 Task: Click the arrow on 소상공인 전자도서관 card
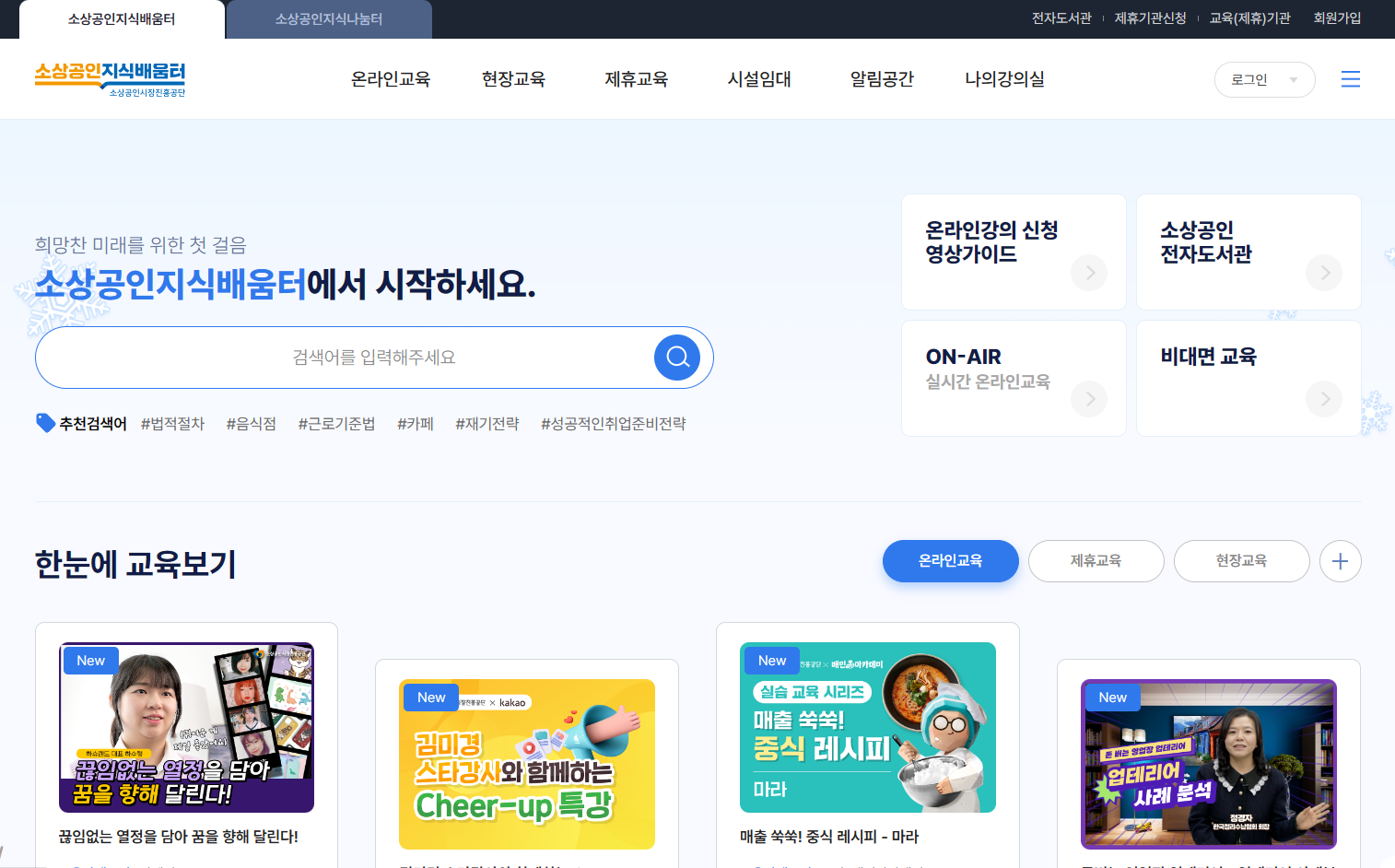[x=1324, y=273]
